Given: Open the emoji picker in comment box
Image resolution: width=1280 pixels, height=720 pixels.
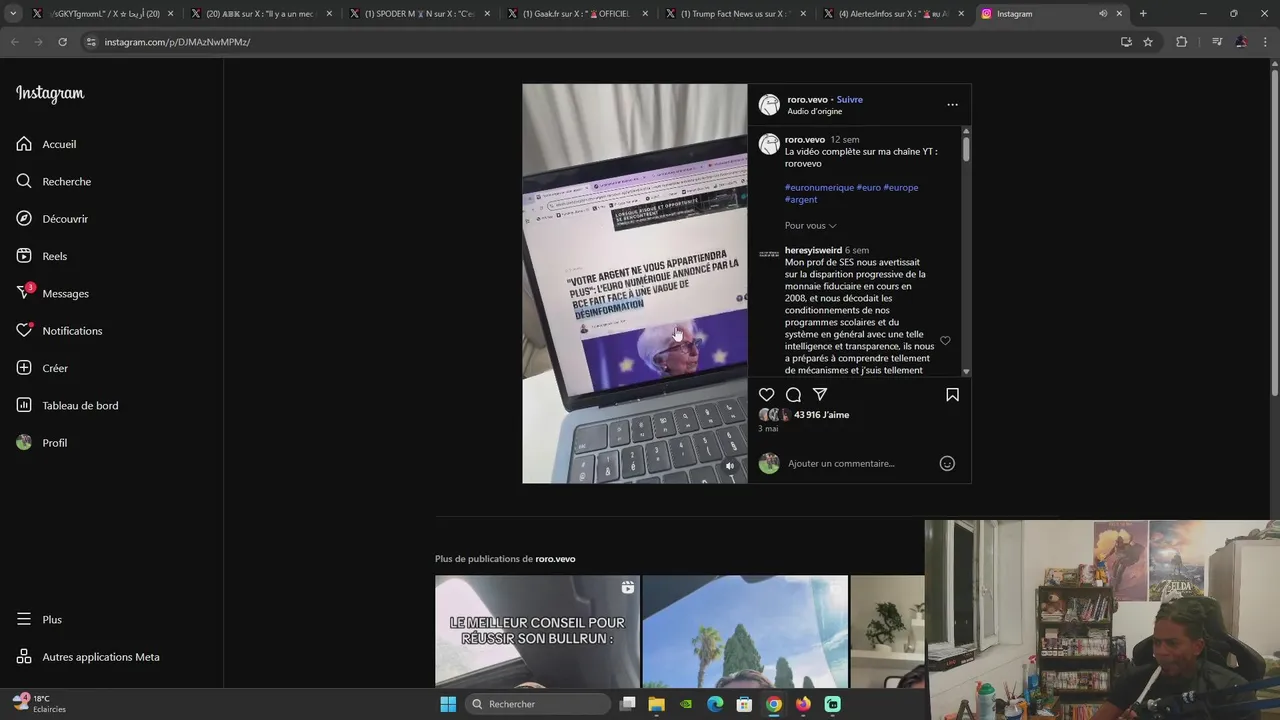Looking at the screenshot, I should point(947,463).
